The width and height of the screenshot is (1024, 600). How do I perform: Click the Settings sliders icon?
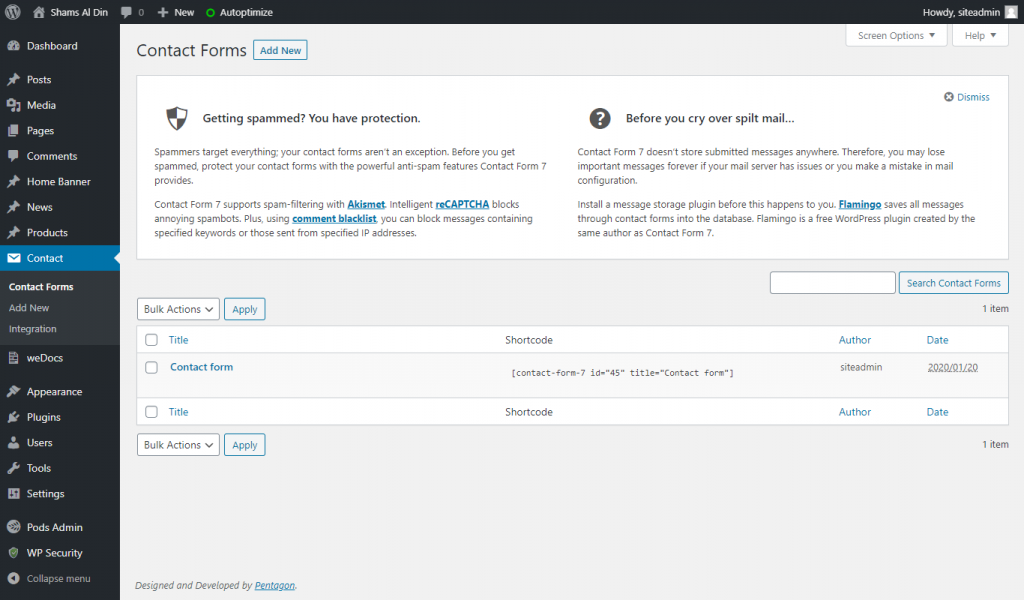[13, 494]
